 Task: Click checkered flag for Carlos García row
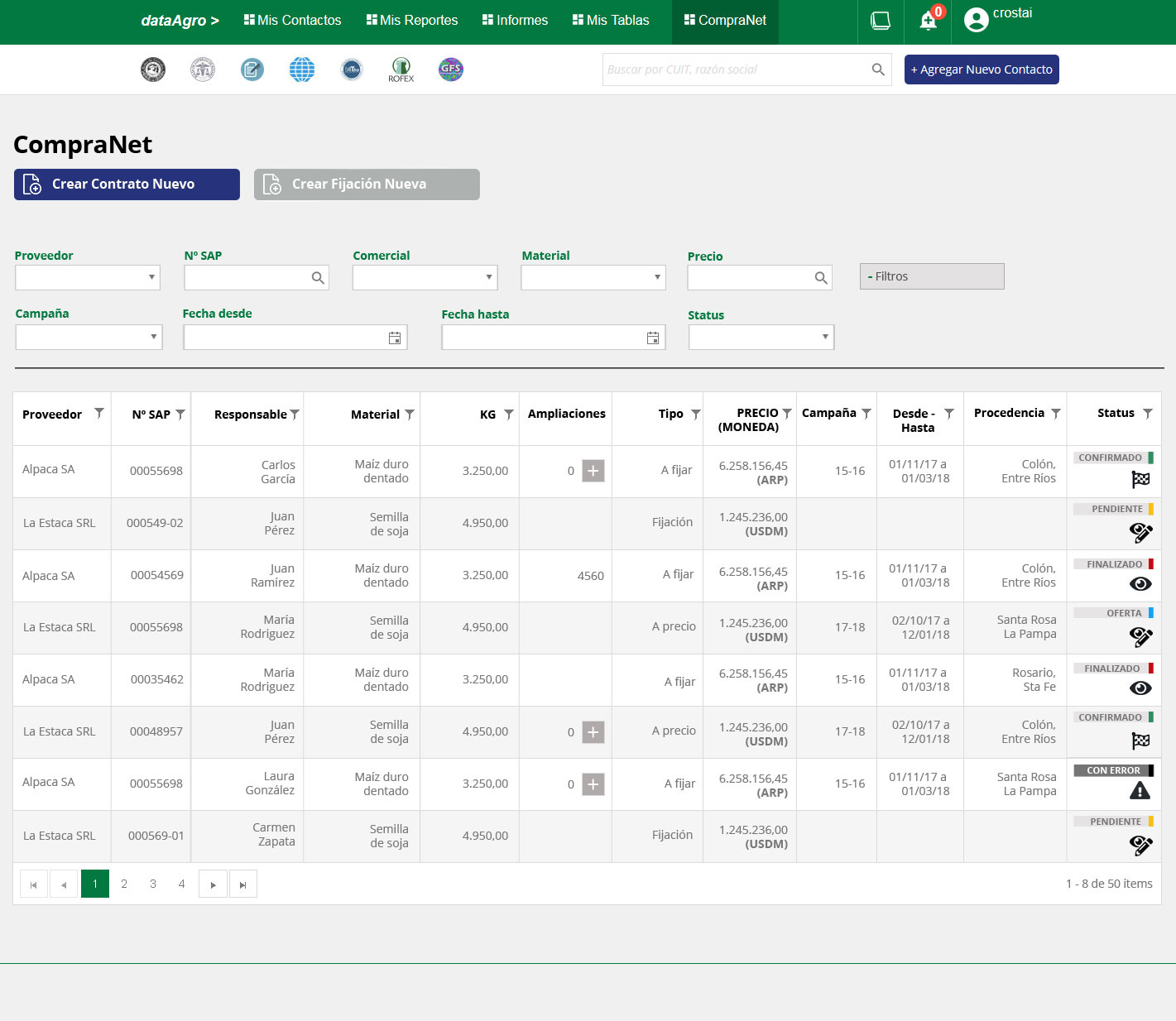[x=1140, y=479]
